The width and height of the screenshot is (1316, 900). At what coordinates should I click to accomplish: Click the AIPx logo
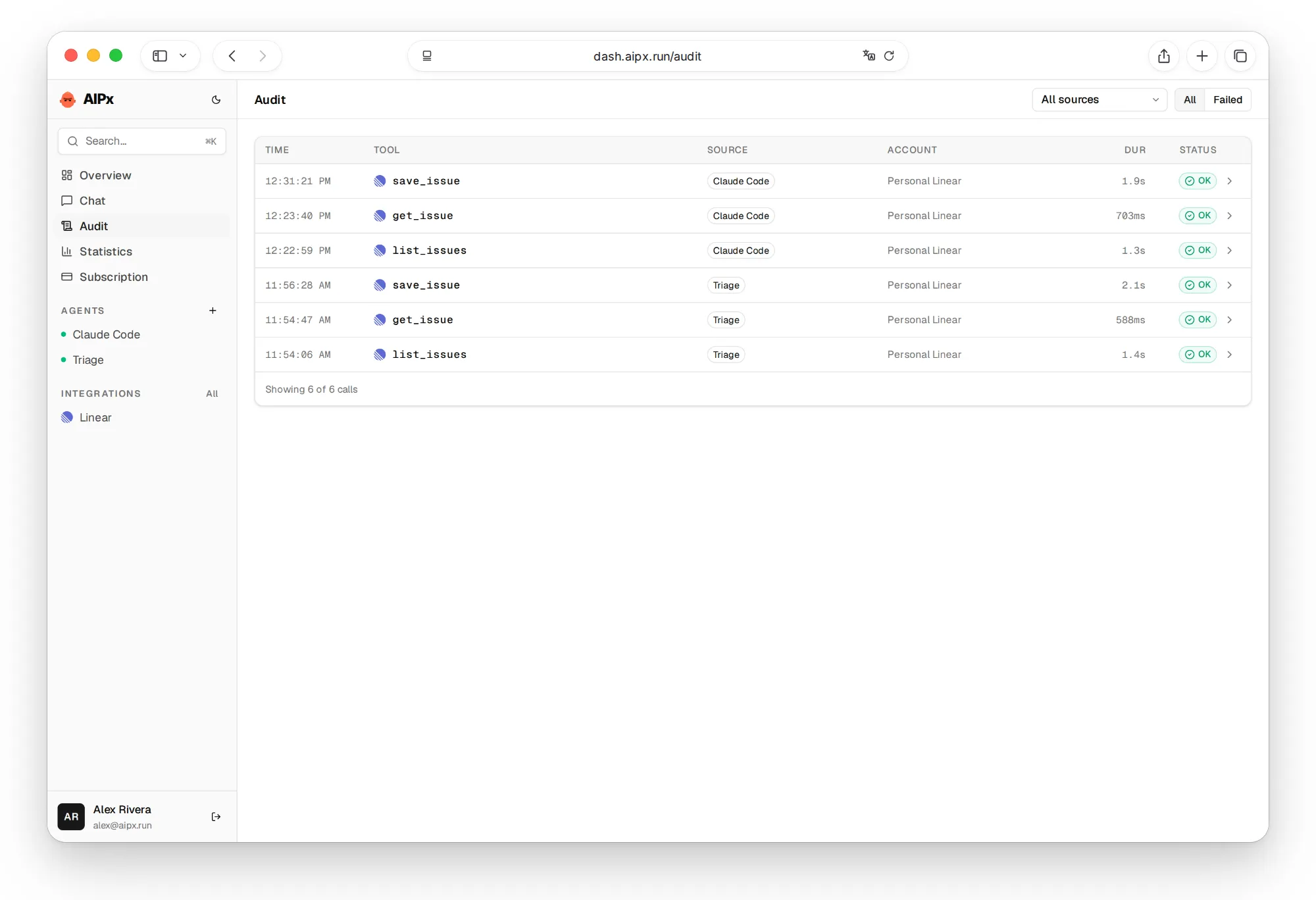click(86, 99)
